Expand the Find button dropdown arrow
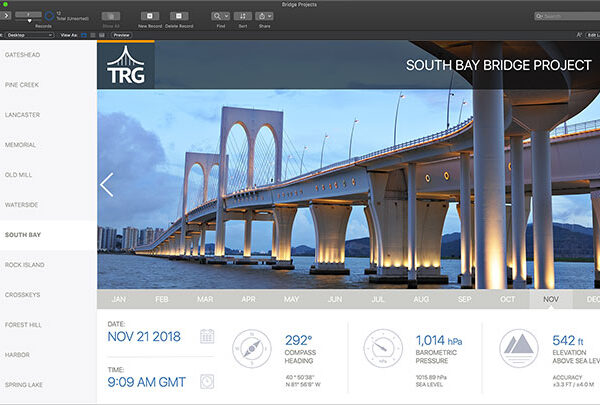 click(227, 16)
